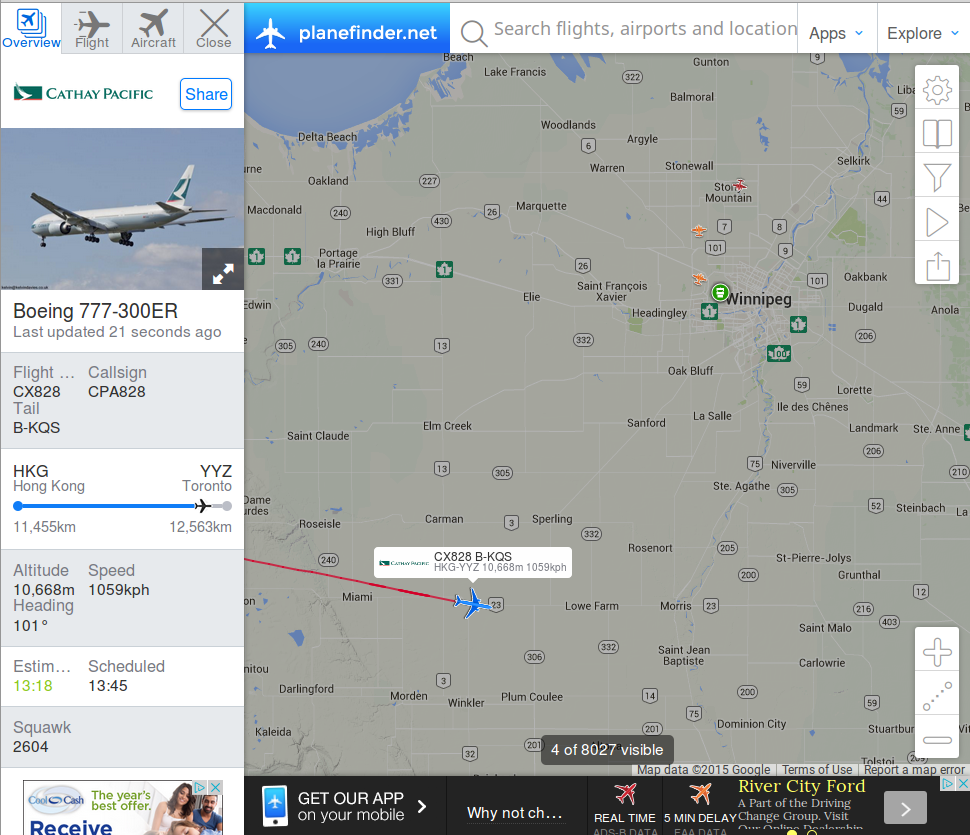This screenshot has width=970, height=835.
Task: Open the bookmarks book icon
Action: coord(937,134)
